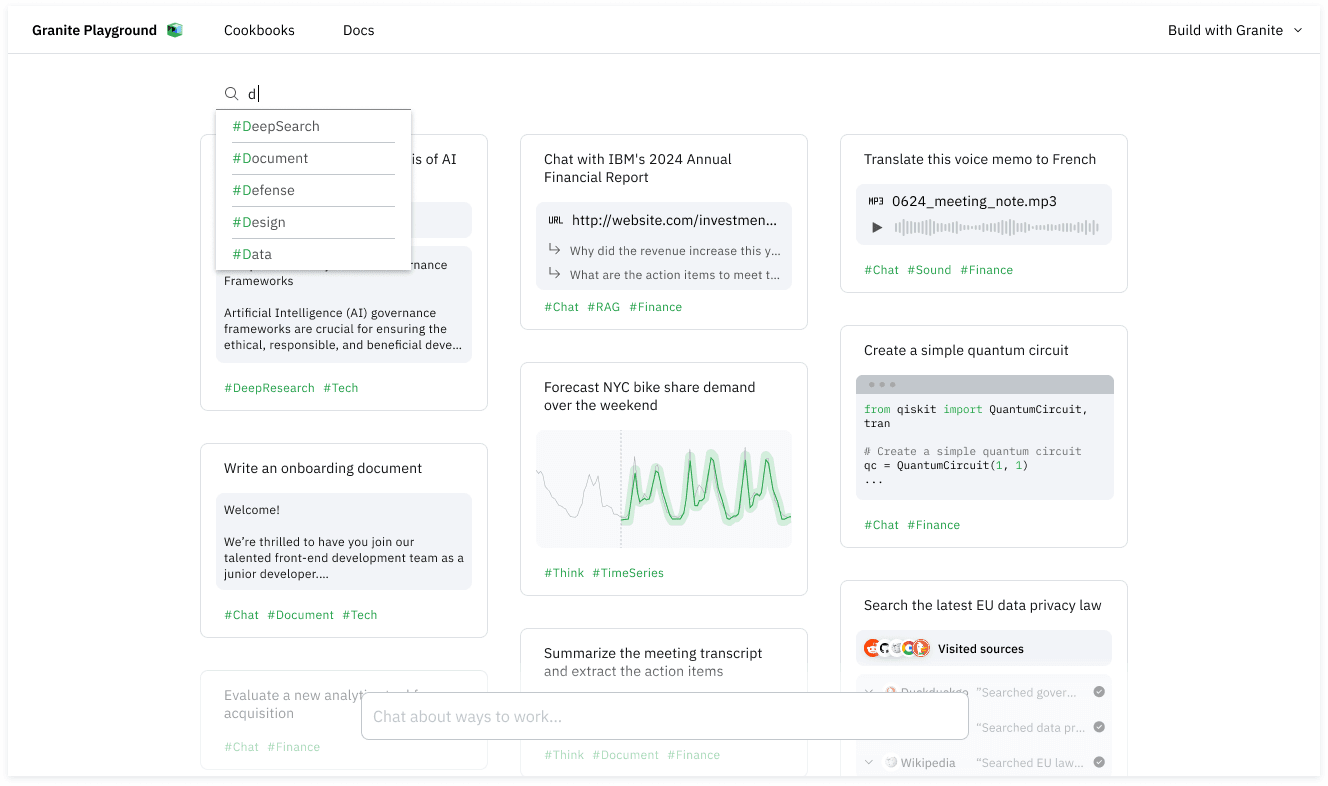Viewport: 1328px width, 786px height.
Task: Collapse the Wikipedia source row chevron
Action: [x=869, y=763]
